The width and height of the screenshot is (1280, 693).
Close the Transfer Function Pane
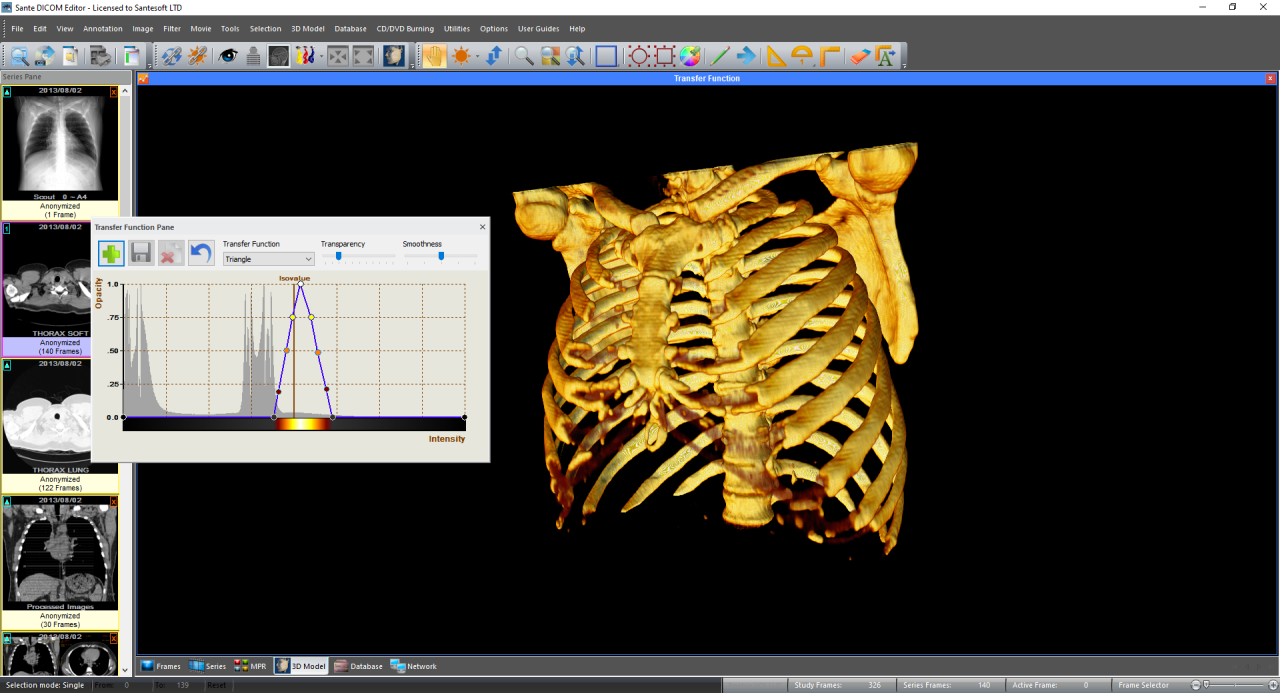(x=482, y=227)
